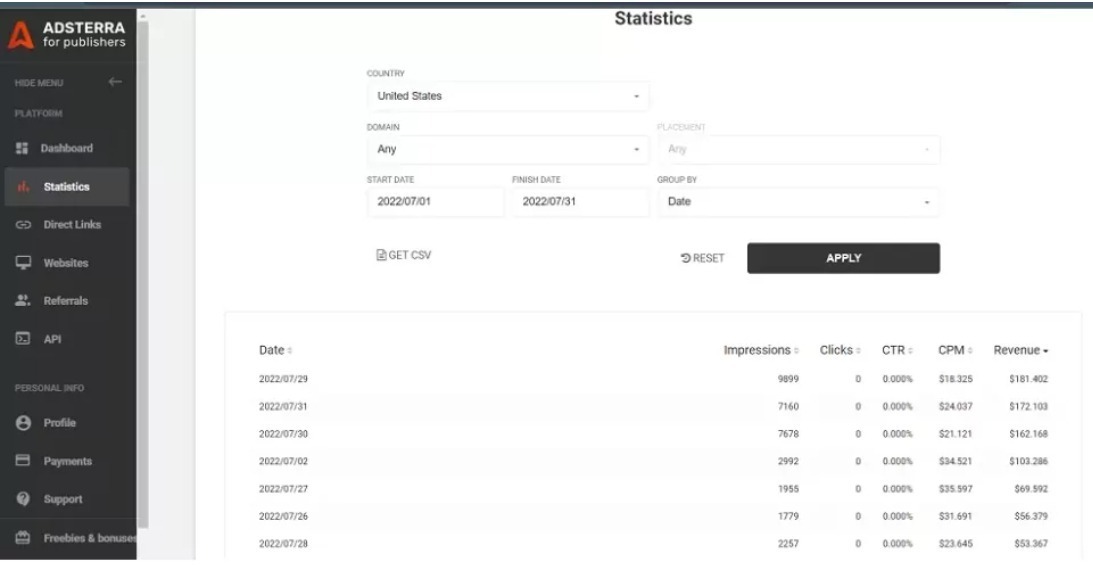1093x565 pixels.
Task: Open the Referrals section
Action: coord(67,301)
